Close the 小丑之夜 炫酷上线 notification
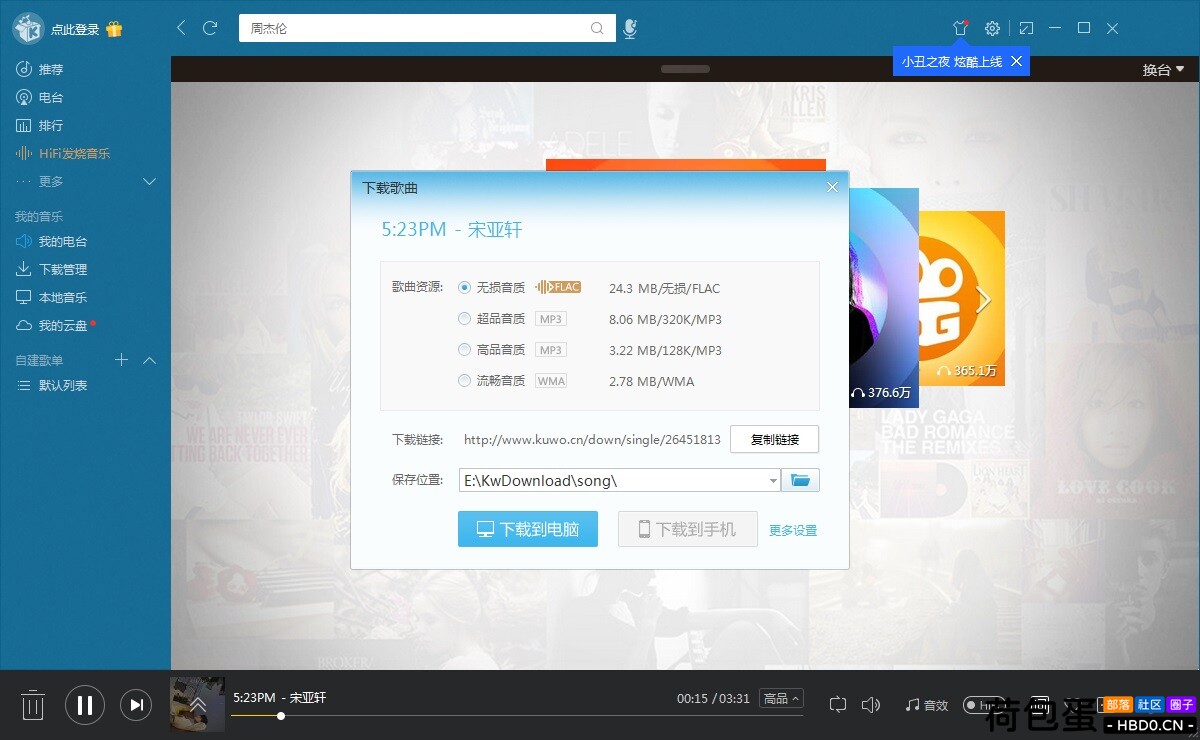The height and width of the screenshot is (740, 1200). click(x=1016, y=61)
